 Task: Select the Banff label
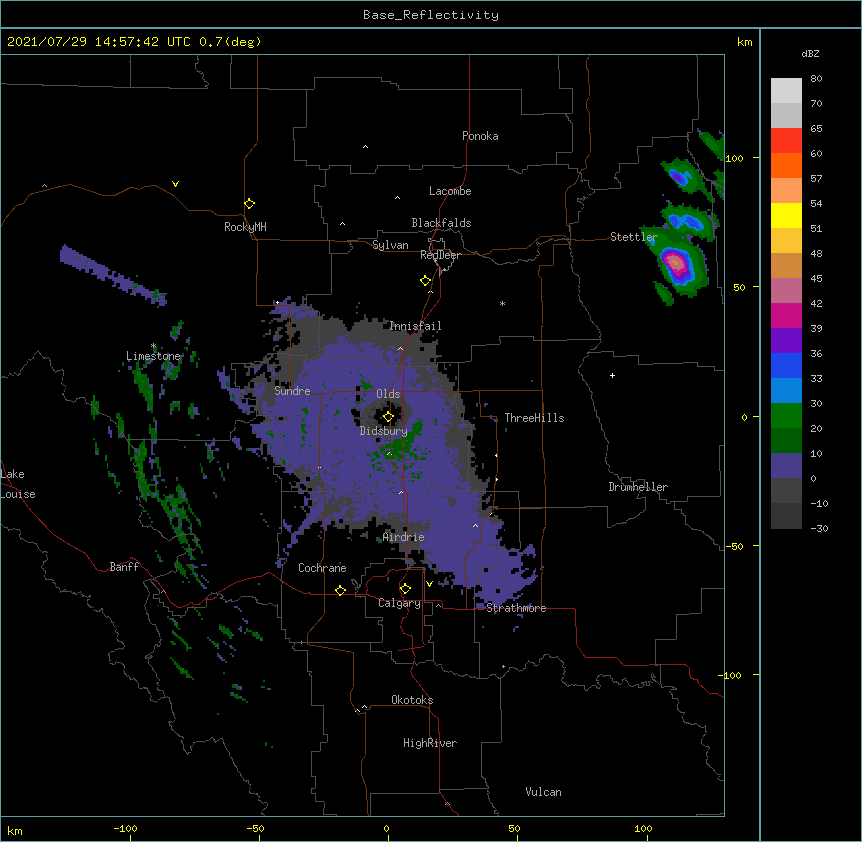(x=124, y=567)
